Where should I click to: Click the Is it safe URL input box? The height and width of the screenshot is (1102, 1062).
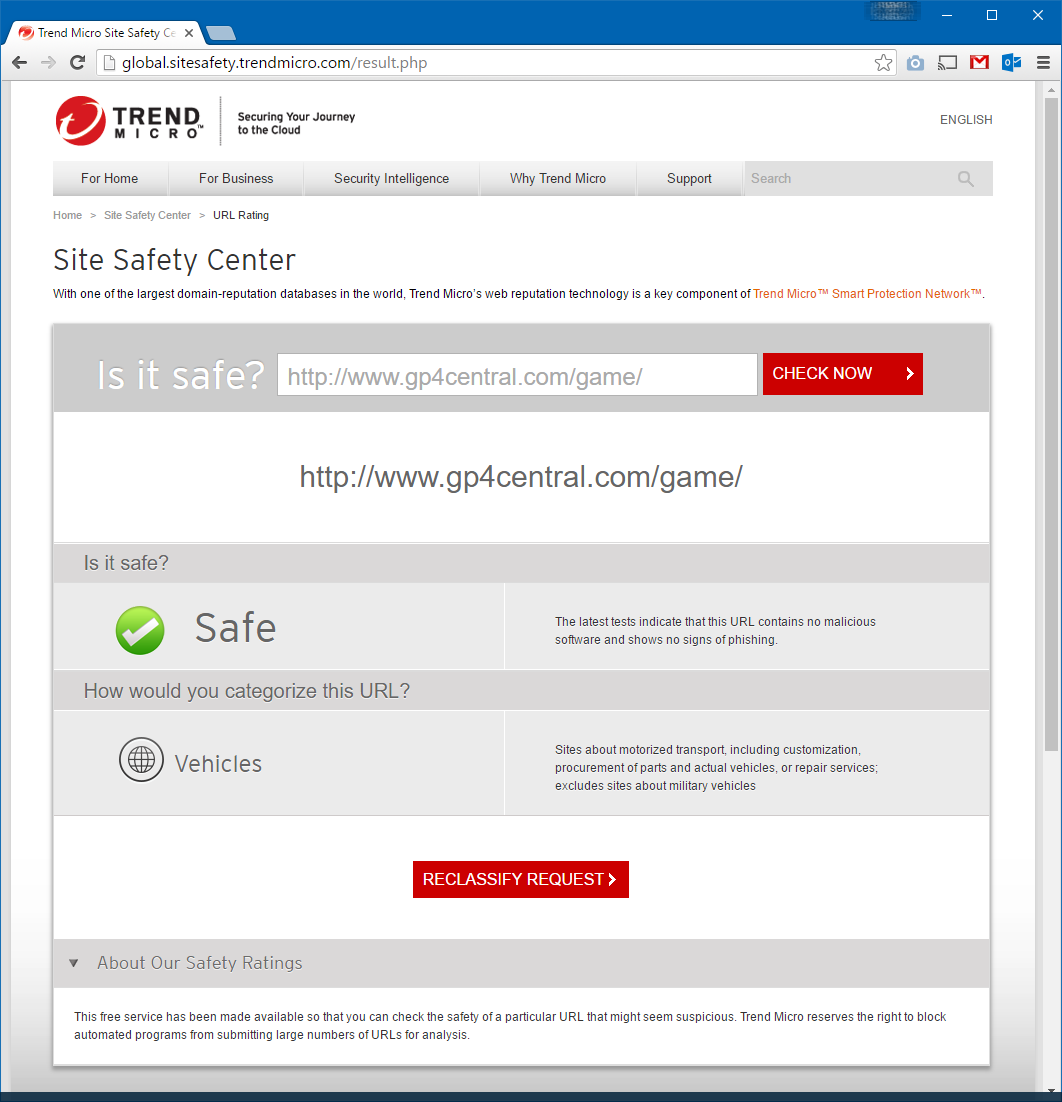[x=517, y=375]
